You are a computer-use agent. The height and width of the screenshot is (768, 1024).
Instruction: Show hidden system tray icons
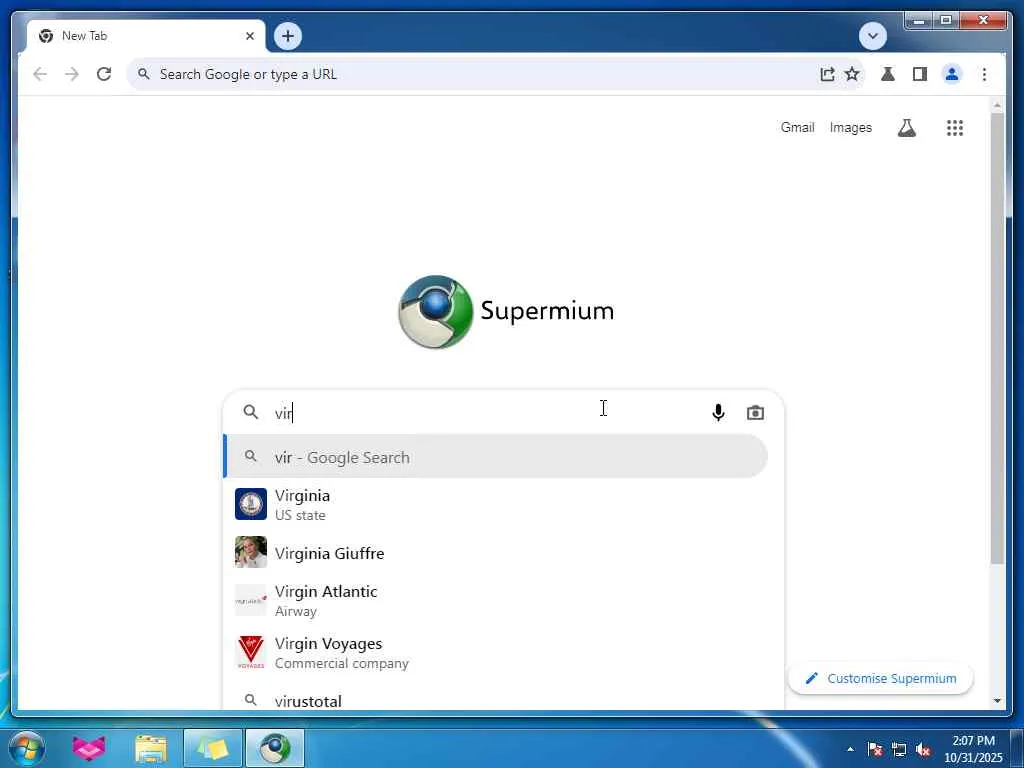[850, 749]
